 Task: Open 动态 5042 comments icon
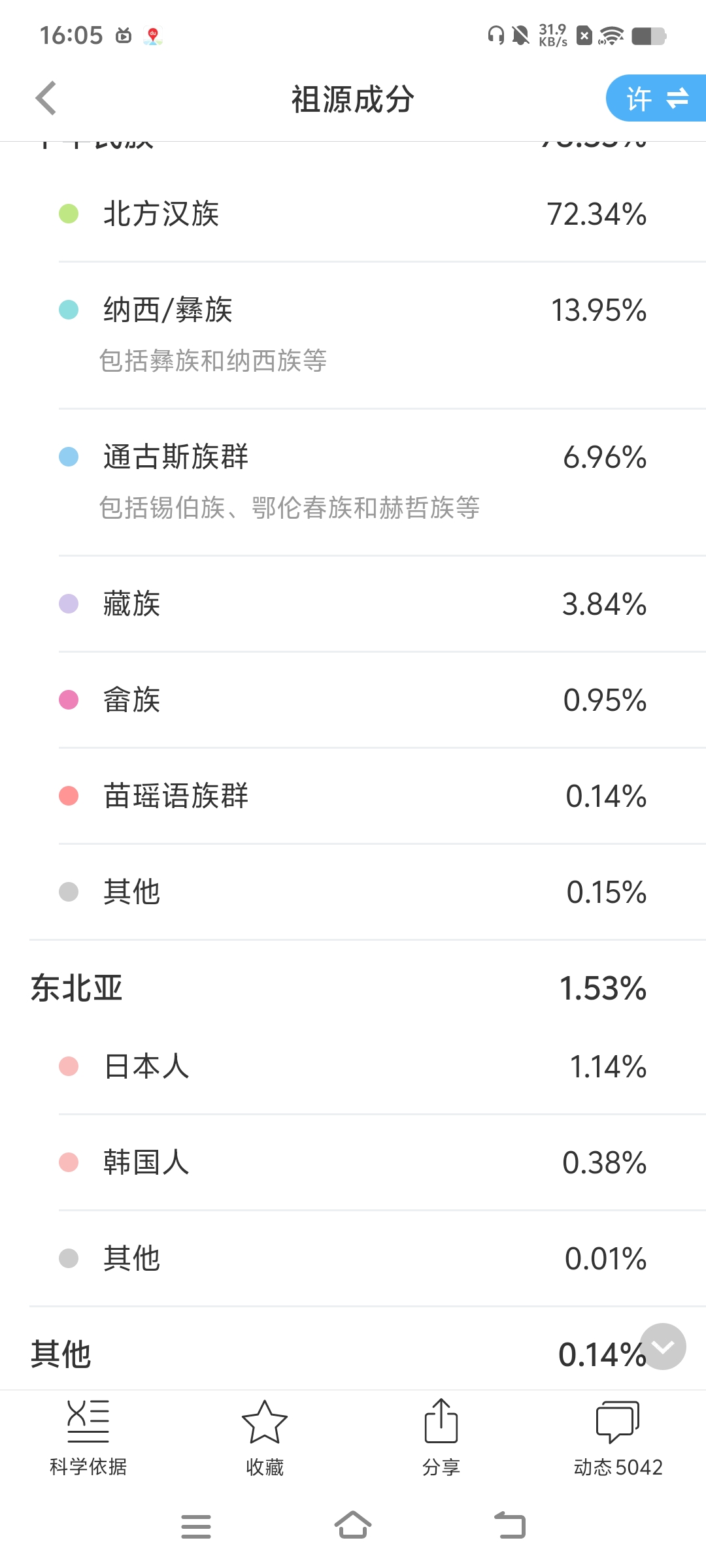click(618, 1422)
